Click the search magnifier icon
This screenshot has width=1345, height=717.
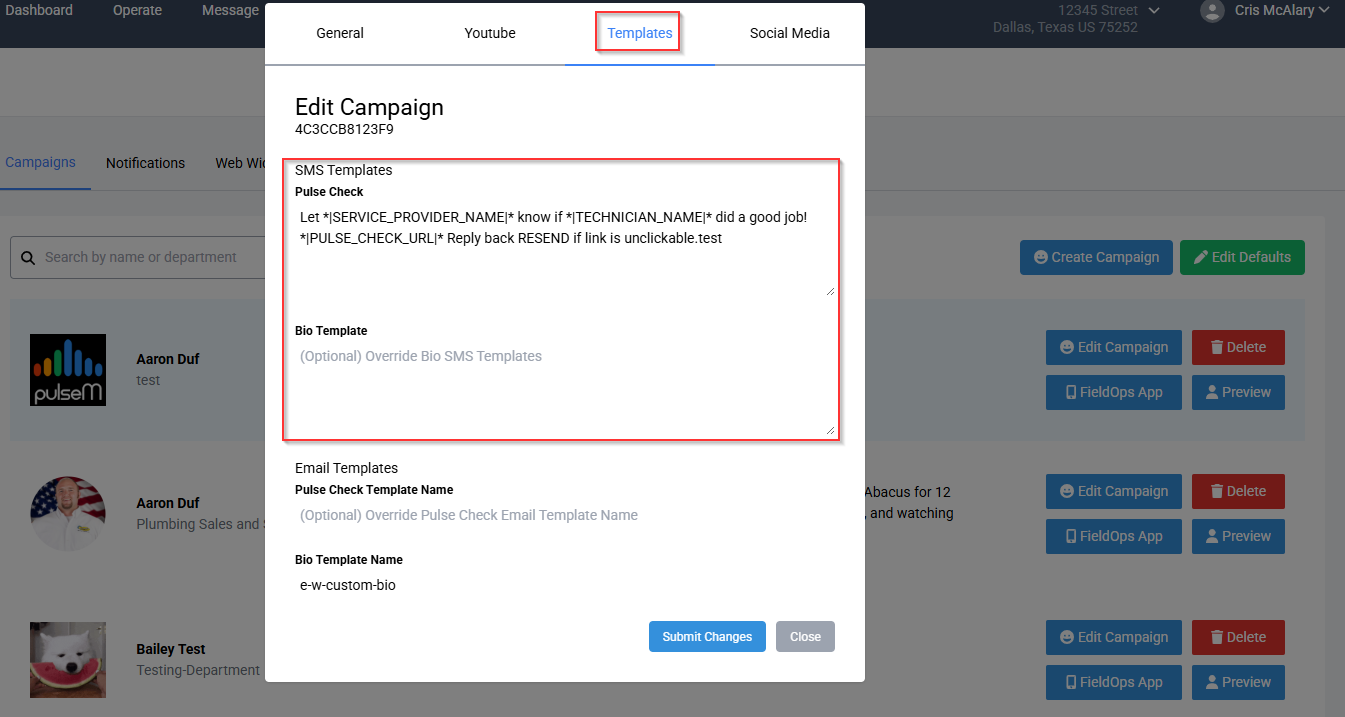coord(27,258)
